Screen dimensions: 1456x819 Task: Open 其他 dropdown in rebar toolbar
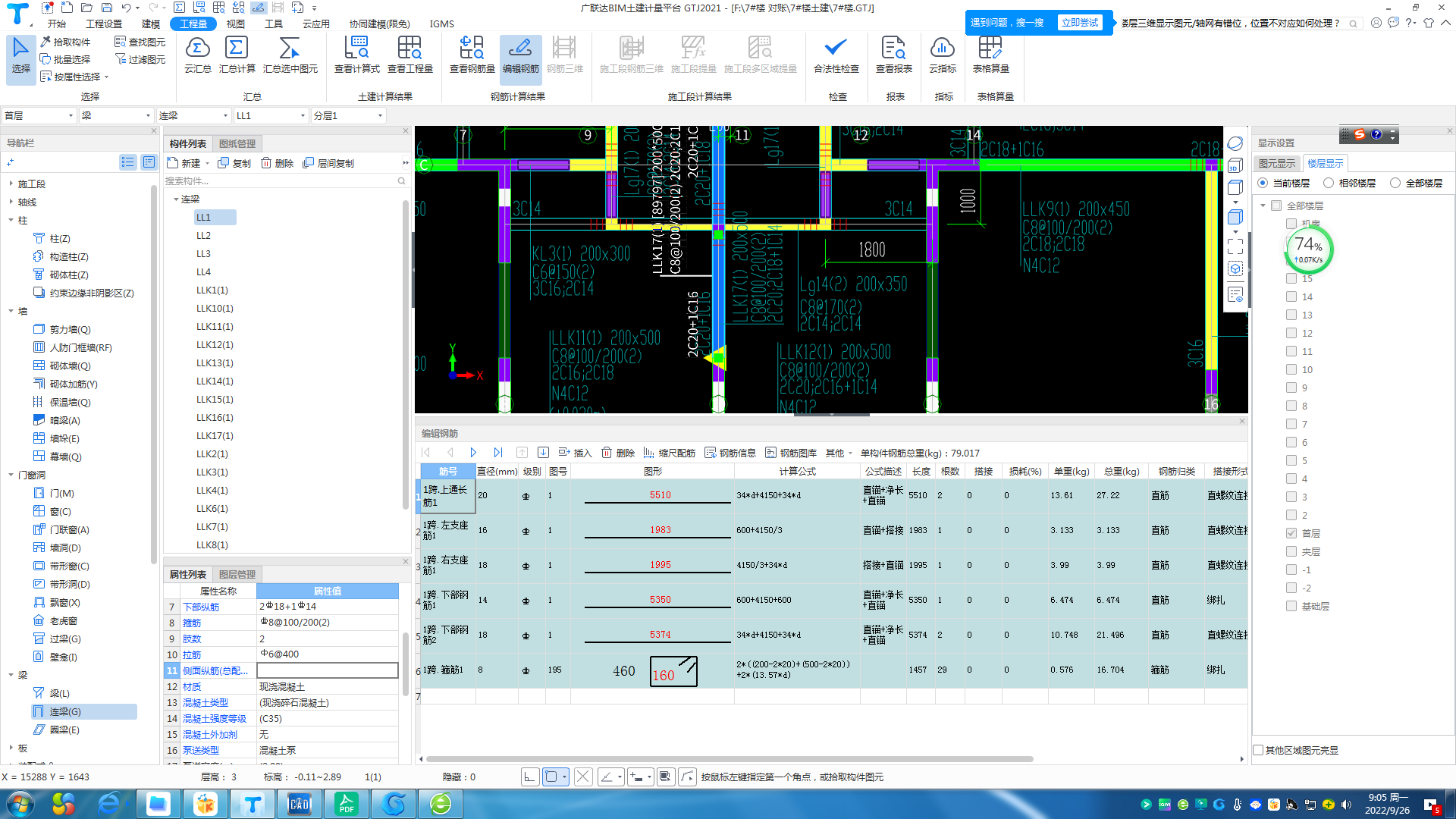pyautogui.click(x=839, y=453)
